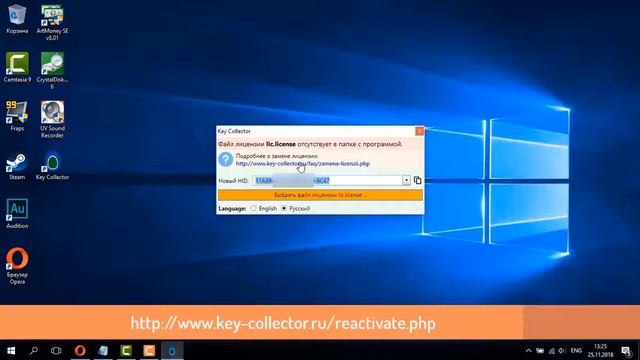
Task: Open the zamena-licenzii.php link
Action: coord(303,163)
